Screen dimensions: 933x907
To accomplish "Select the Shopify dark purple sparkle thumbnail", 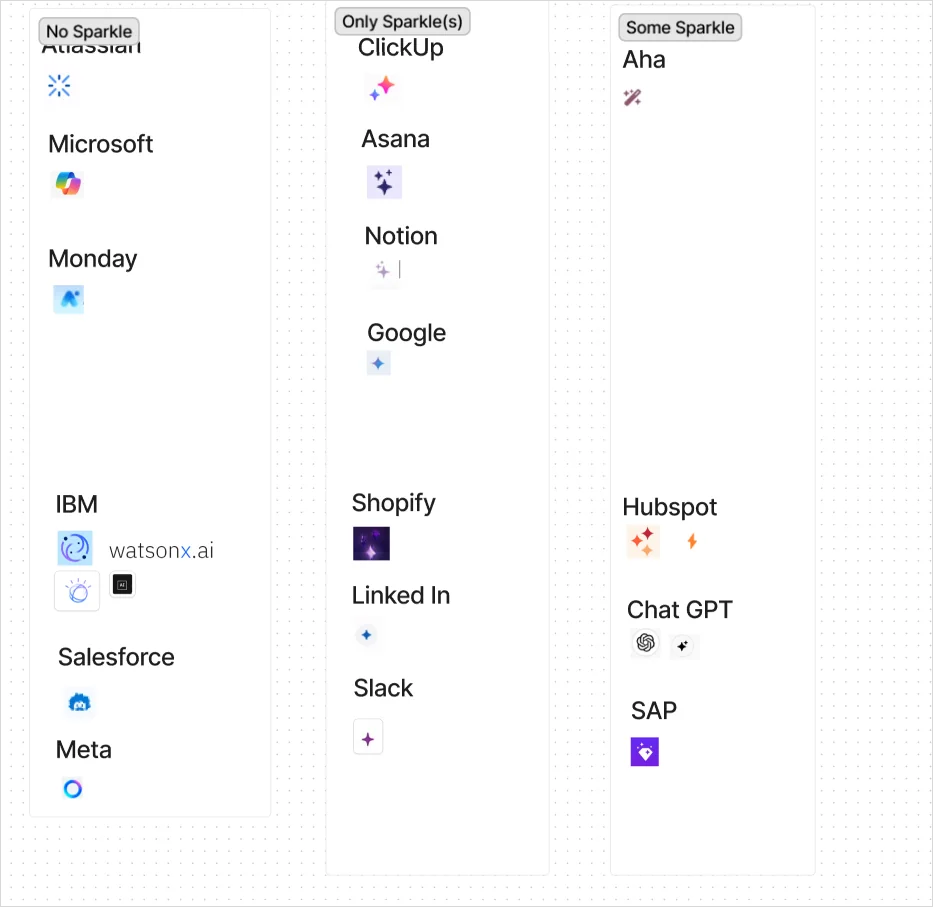I will click(371, 544).
